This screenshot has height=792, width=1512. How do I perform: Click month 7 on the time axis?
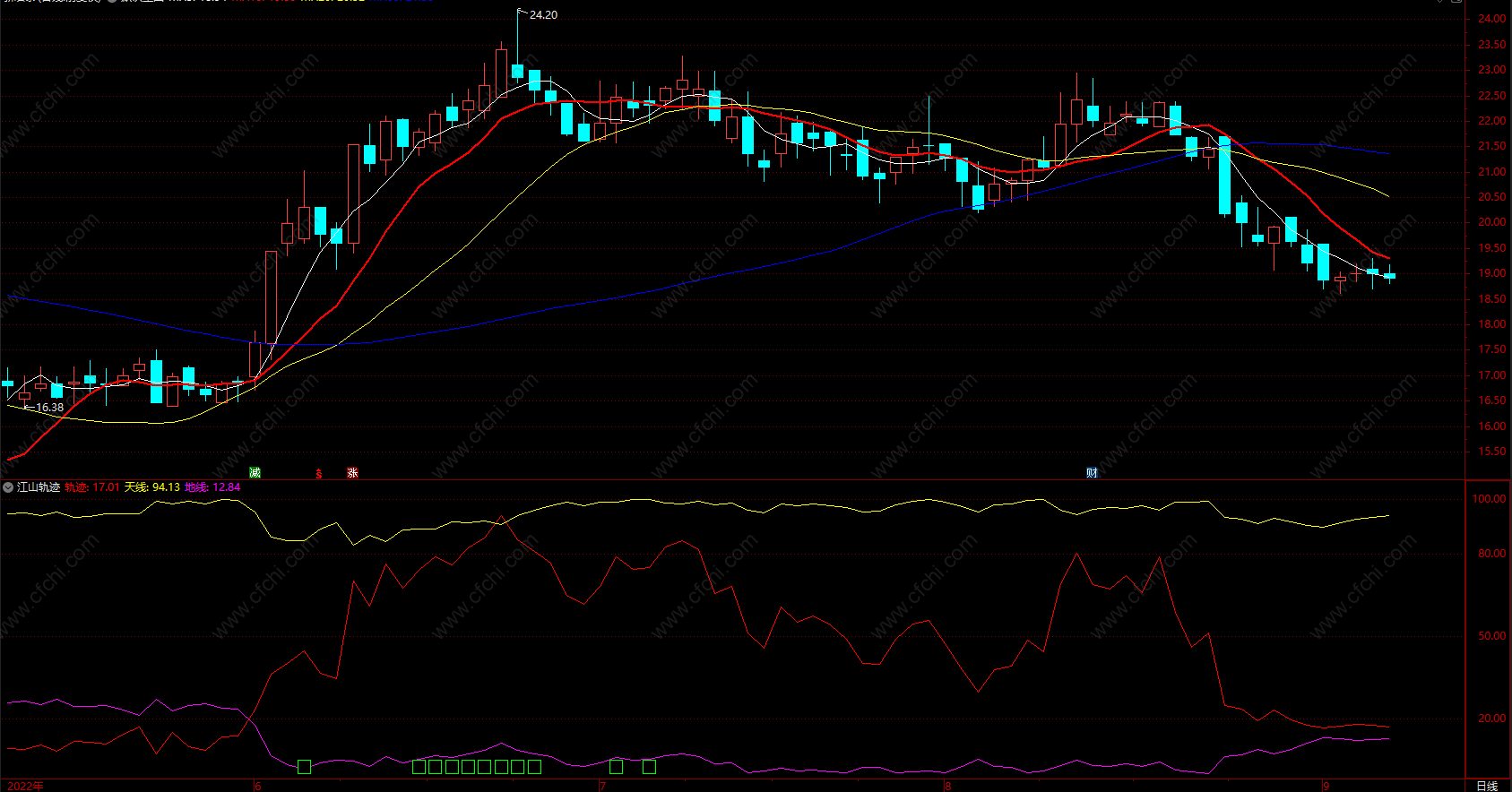click(602, 786)
